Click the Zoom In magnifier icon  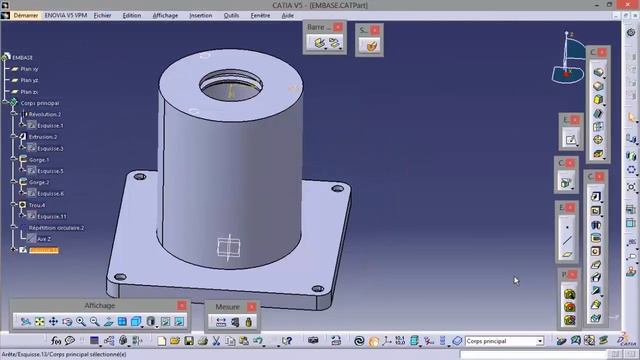[81, 322]
